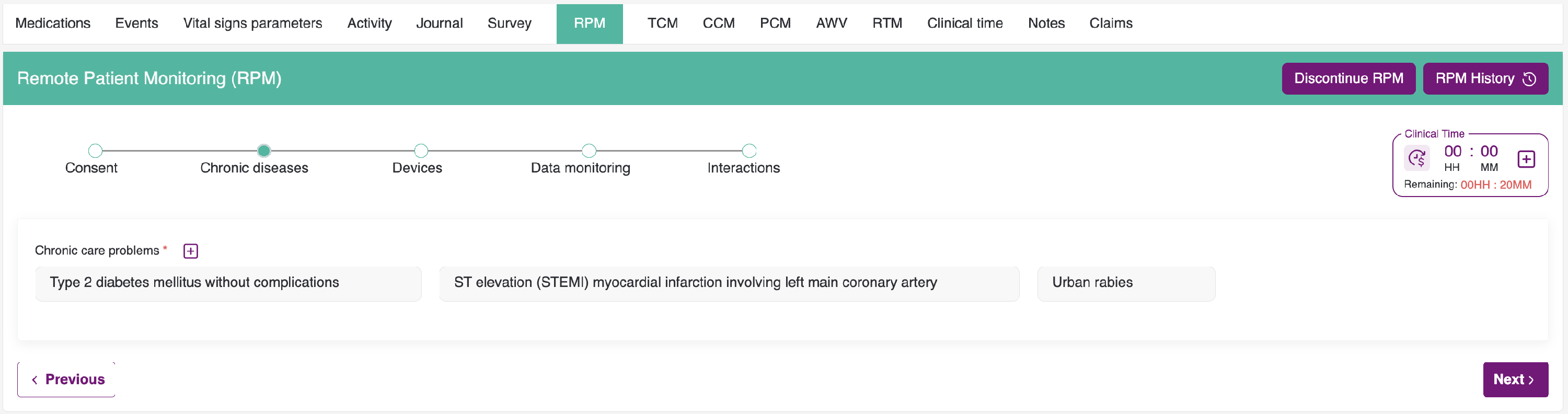Select the Consent step circle

tap(95, 151)
